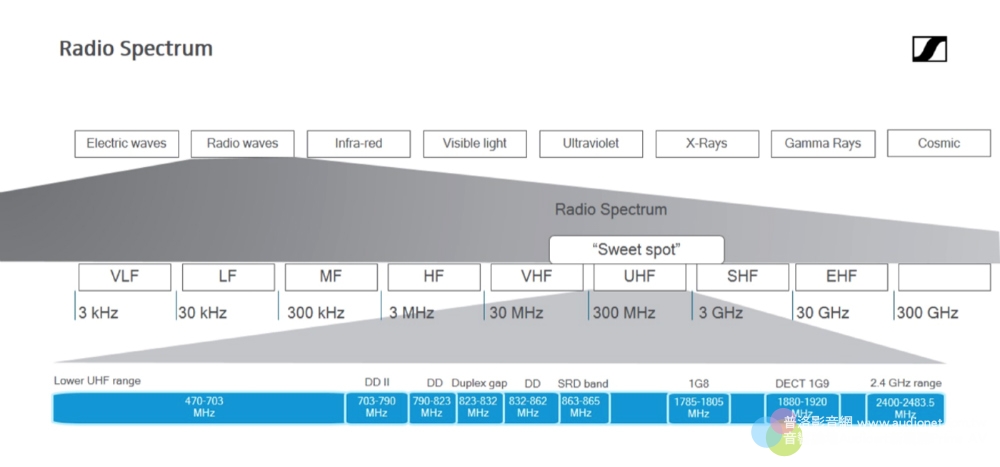Click the 2.4 GHz range label

[906, 383]
